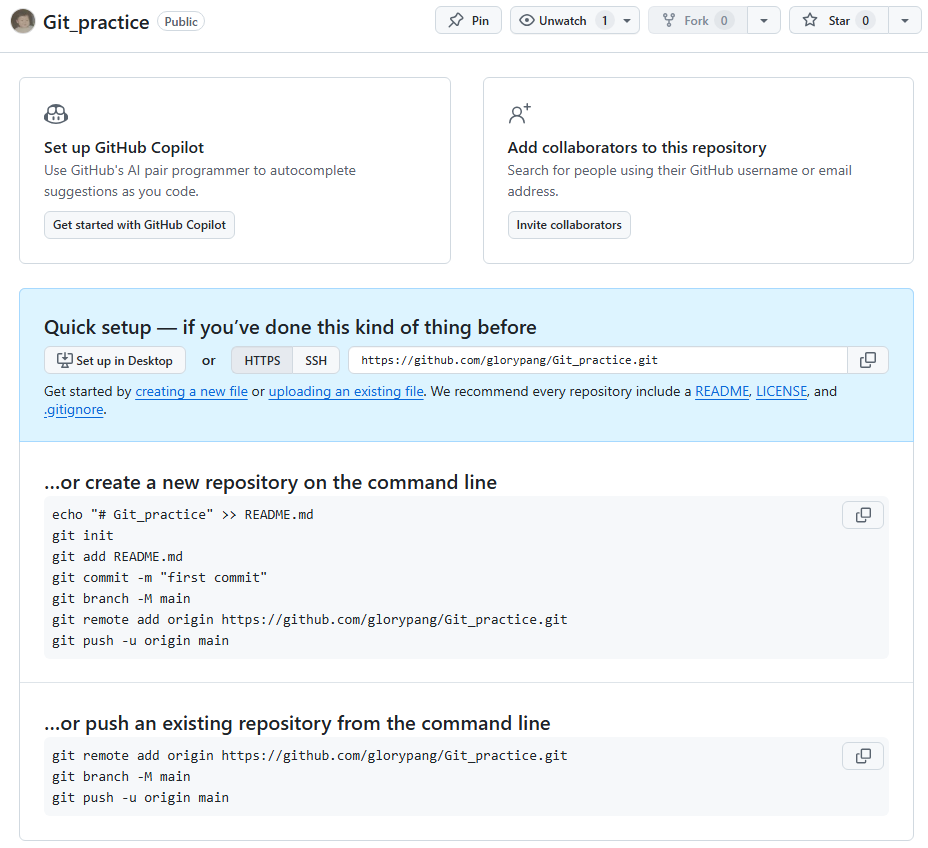928x848 pixels.
Task: Click the repository URL field
Action: coord(598,360)
